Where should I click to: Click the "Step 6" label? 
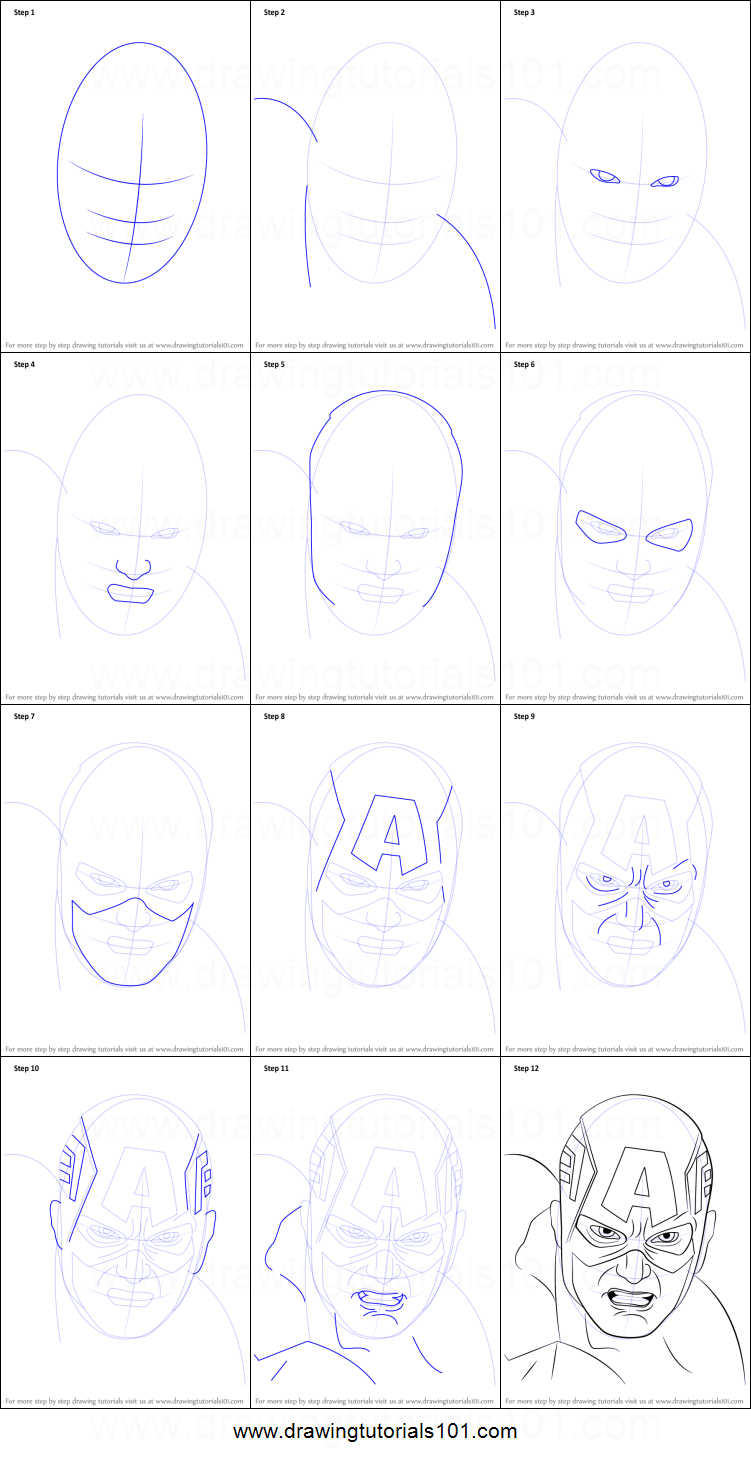point(525,365)
